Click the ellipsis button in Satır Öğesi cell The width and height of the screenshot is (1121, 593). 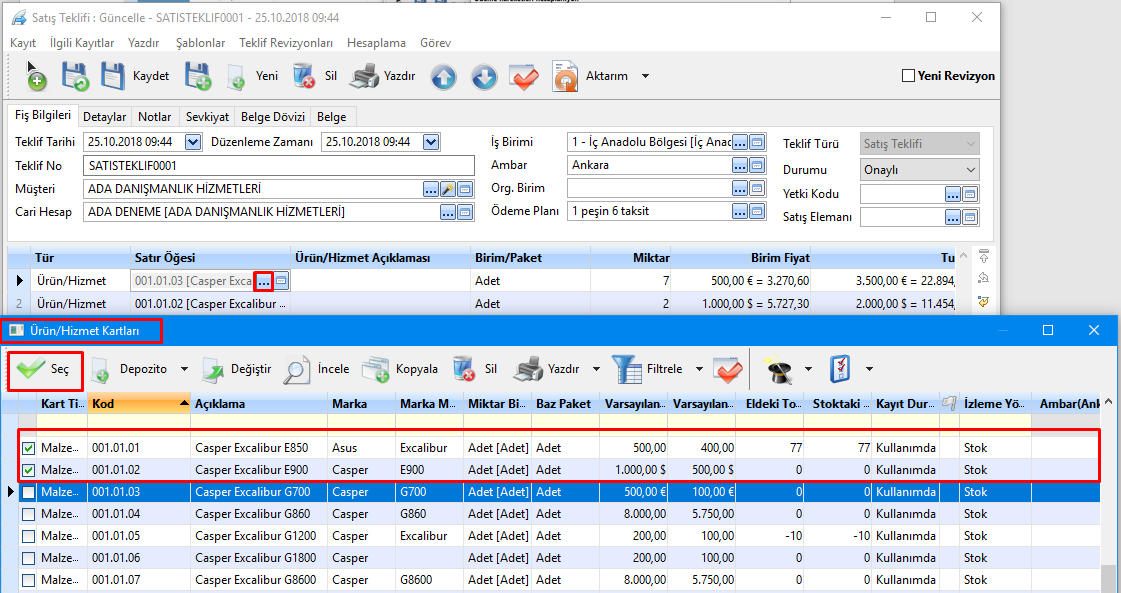pyautogui.click(x=264, y=281)
